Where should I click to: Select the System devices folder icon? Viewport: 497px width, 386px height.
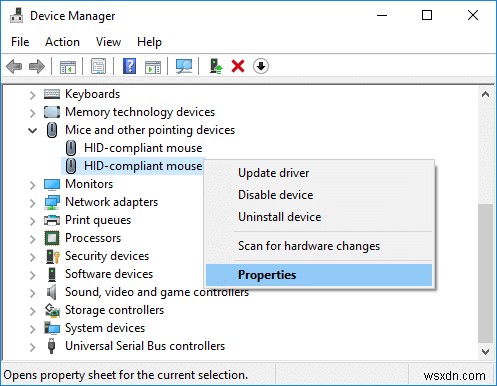[52, 328]
